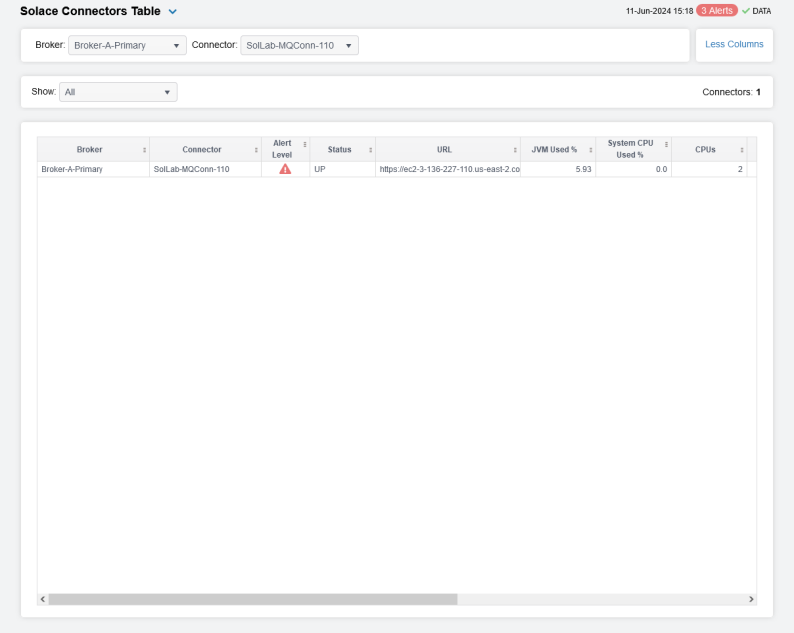Open the JVM Used % column menu icon
Screen dimensions: 794x633
[x=590, y=150]
